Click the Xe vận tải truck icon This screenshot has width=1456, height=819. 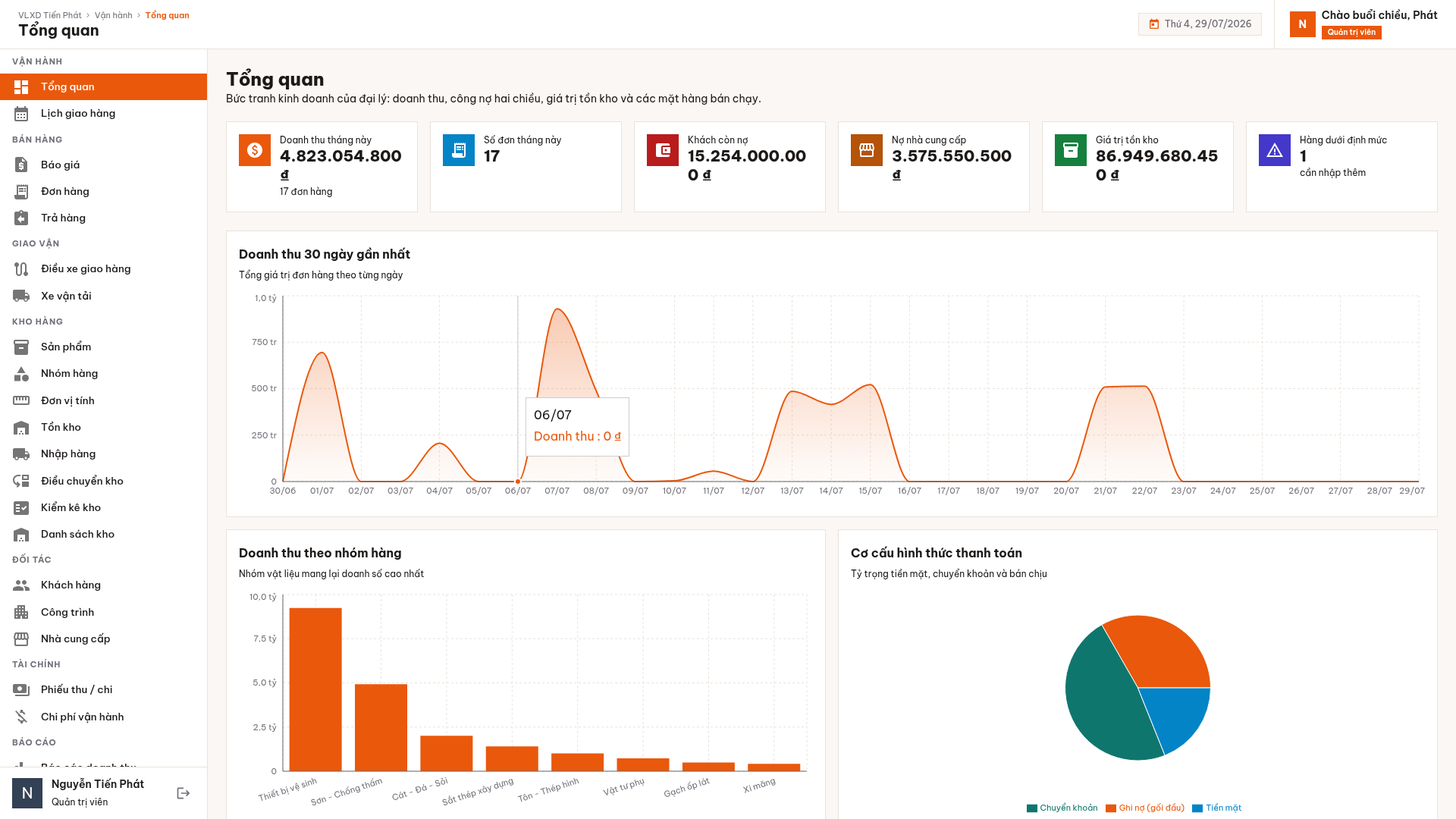tap(21, 296)
